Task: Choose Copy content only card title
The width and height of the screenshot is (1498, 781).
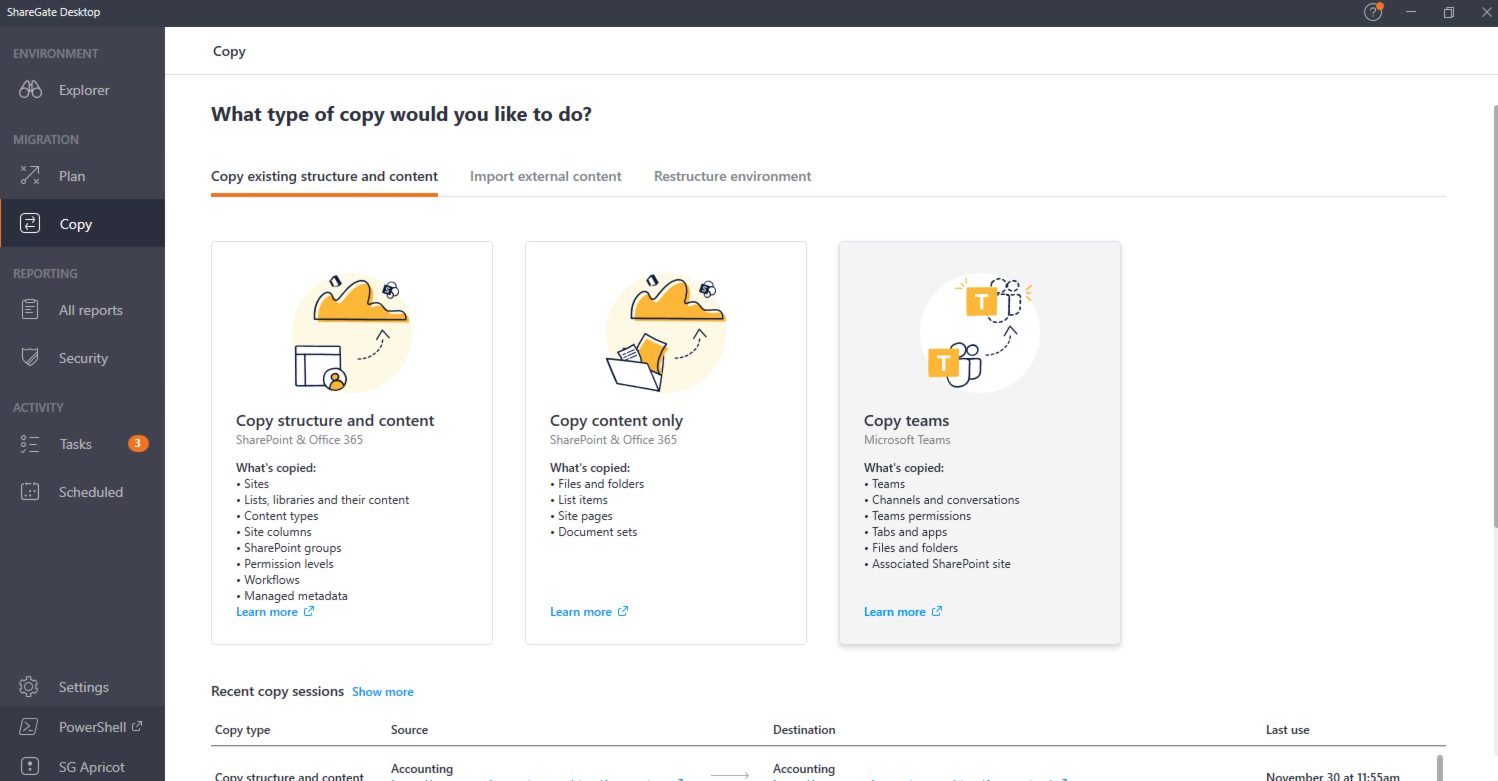Action: tap(616, 421)
